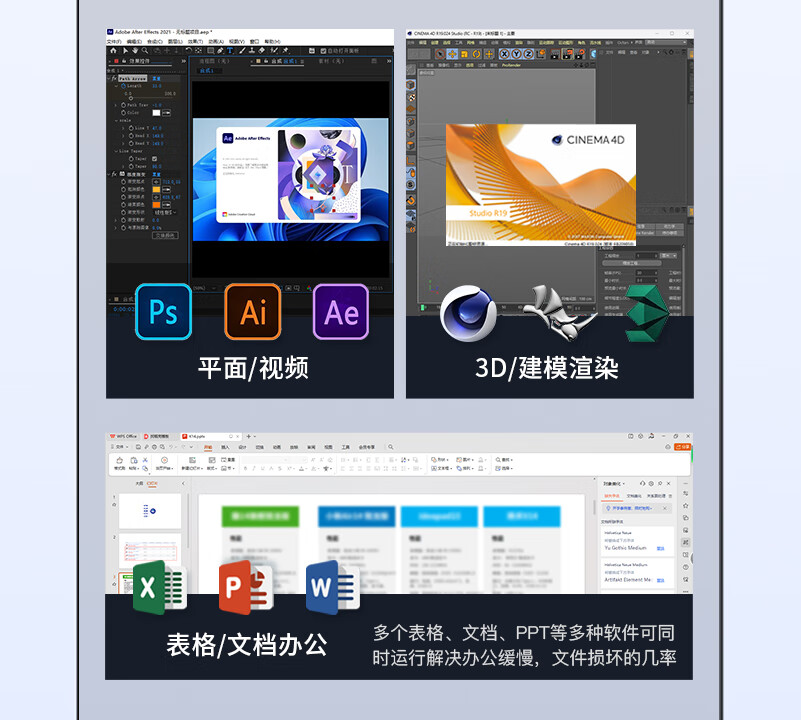Select the Rotate tool in Cinema 4D
This screenshot has height=720, width=801.
click(477, 54)
